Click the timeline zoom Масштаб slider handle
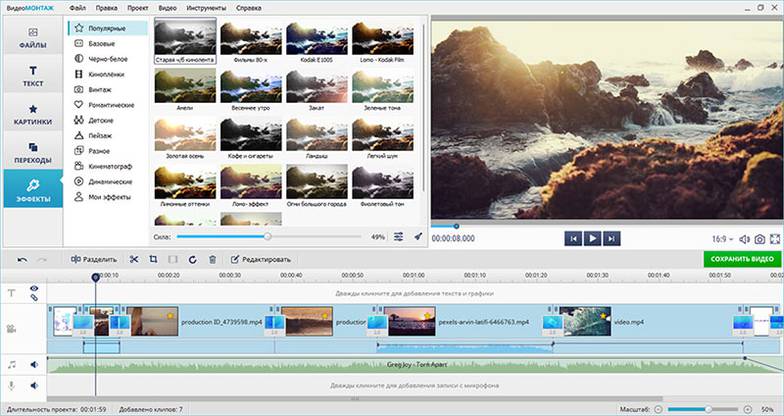Image resolution: width=784 pixels, height=416 pixels. pos(708,409)
